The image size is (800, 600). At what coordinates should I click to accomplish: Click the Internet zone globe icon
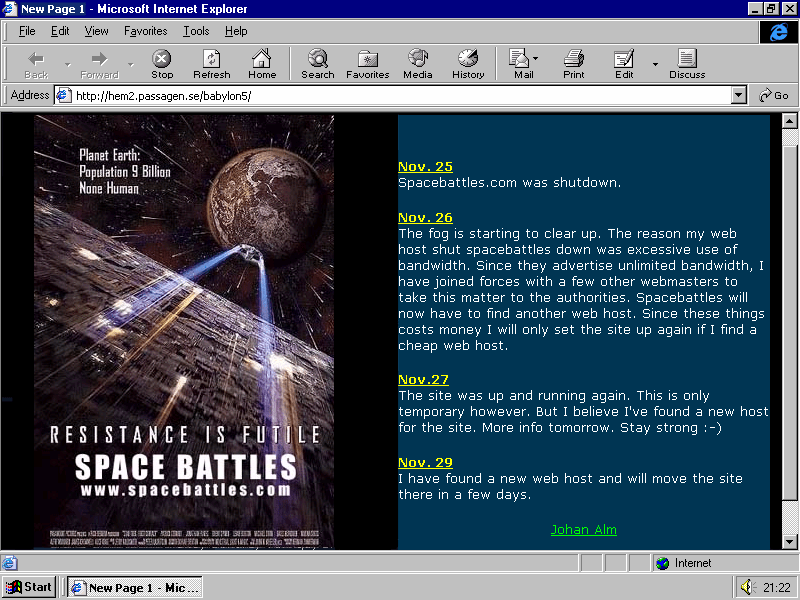(662, 563)
